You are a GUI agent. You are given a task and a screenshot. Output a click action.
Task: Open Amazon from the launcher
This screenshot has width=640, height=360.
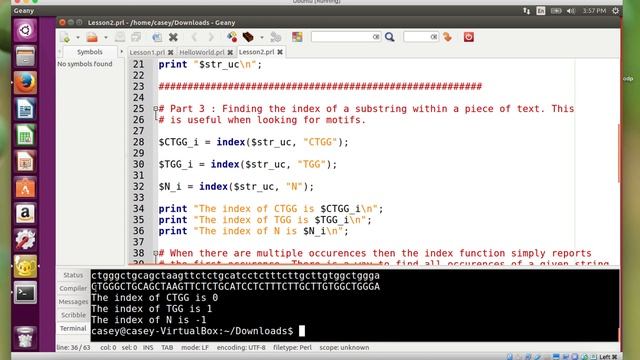pos(25,214)
